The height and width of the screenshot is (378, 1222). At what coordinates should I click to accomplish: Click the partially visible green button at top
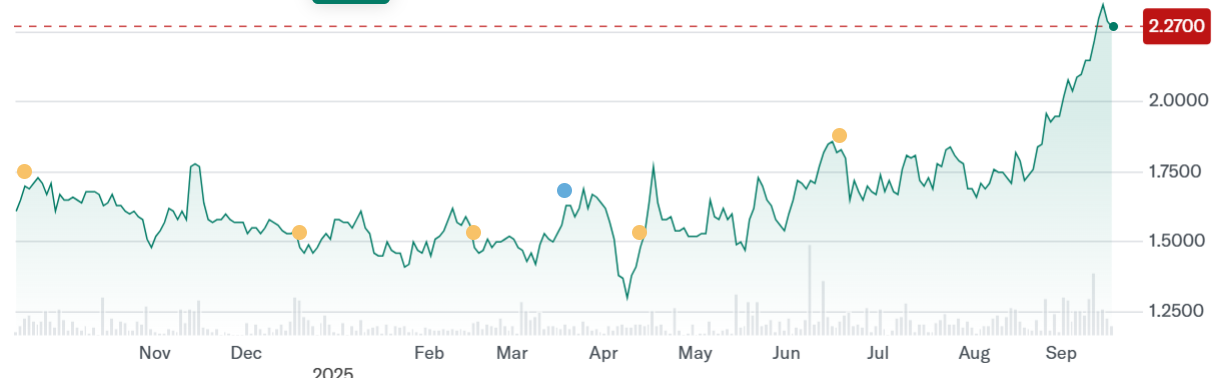pos(350,2)
